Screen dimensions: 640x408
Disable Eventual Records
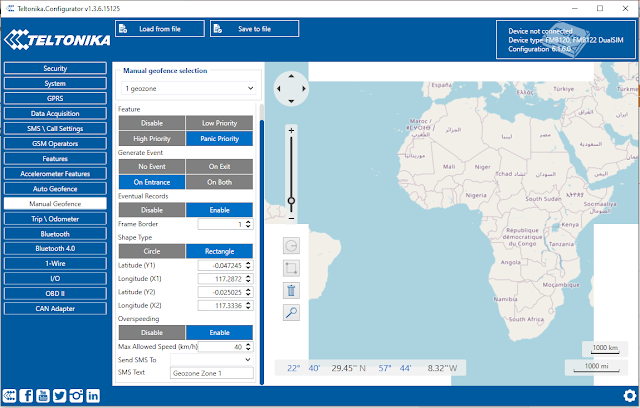tap(152, 210)
